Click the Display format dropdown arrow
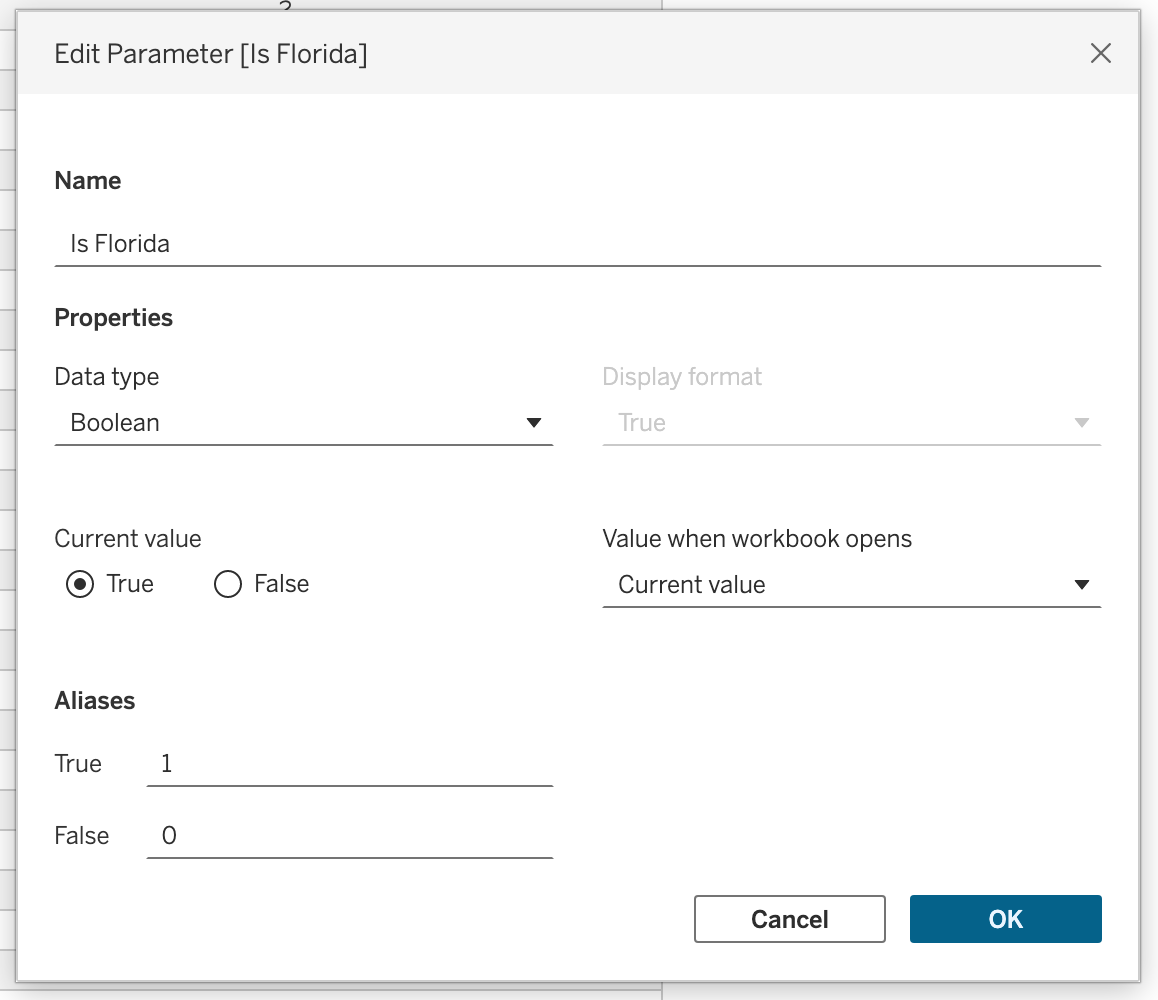The width and height of the screenshot is (1158, 1000). (1081, 423)
